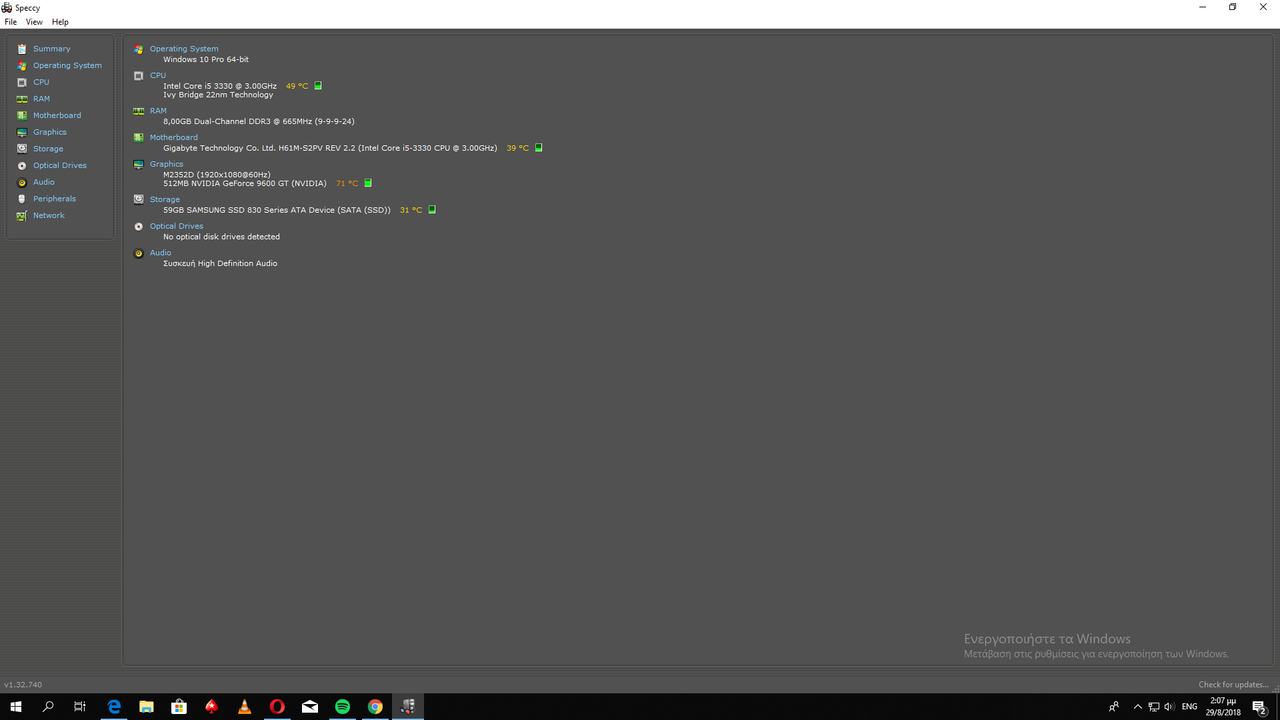Open Opera browser from taskbar
Viewport: 1280px width, 720px height.
(277, 707)
